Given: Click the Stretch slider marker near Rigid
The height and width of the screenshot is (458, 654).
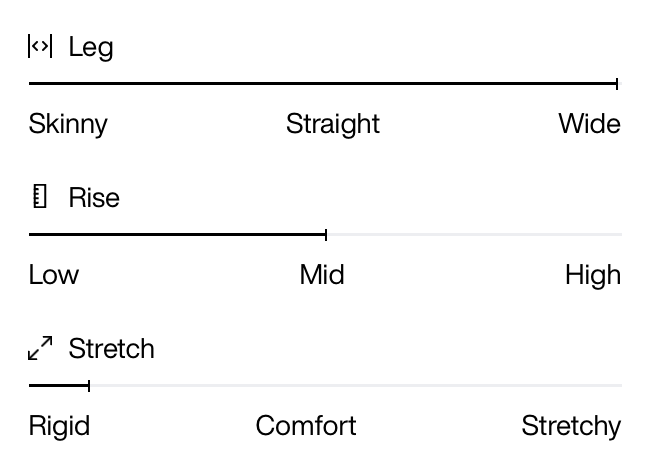Looking at the screenshot, I should [89, 386].
